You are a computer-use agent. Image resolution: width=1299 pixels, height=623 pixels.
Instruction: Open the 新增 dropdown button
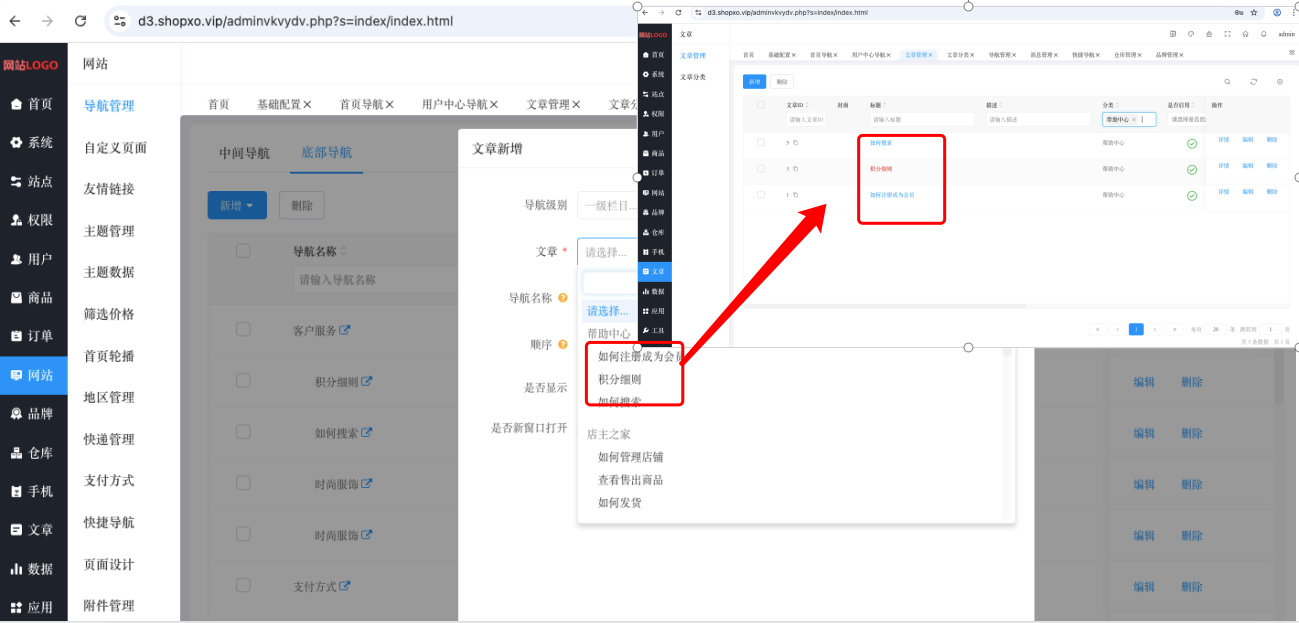pyautogui.click(x=237, y=206)
